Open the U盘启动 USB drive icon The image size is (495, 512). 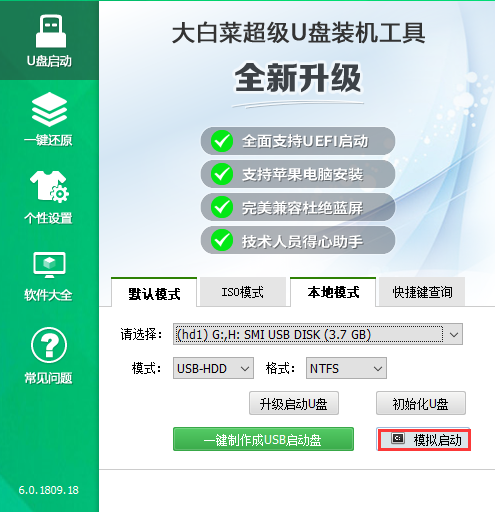pos(51,31)
